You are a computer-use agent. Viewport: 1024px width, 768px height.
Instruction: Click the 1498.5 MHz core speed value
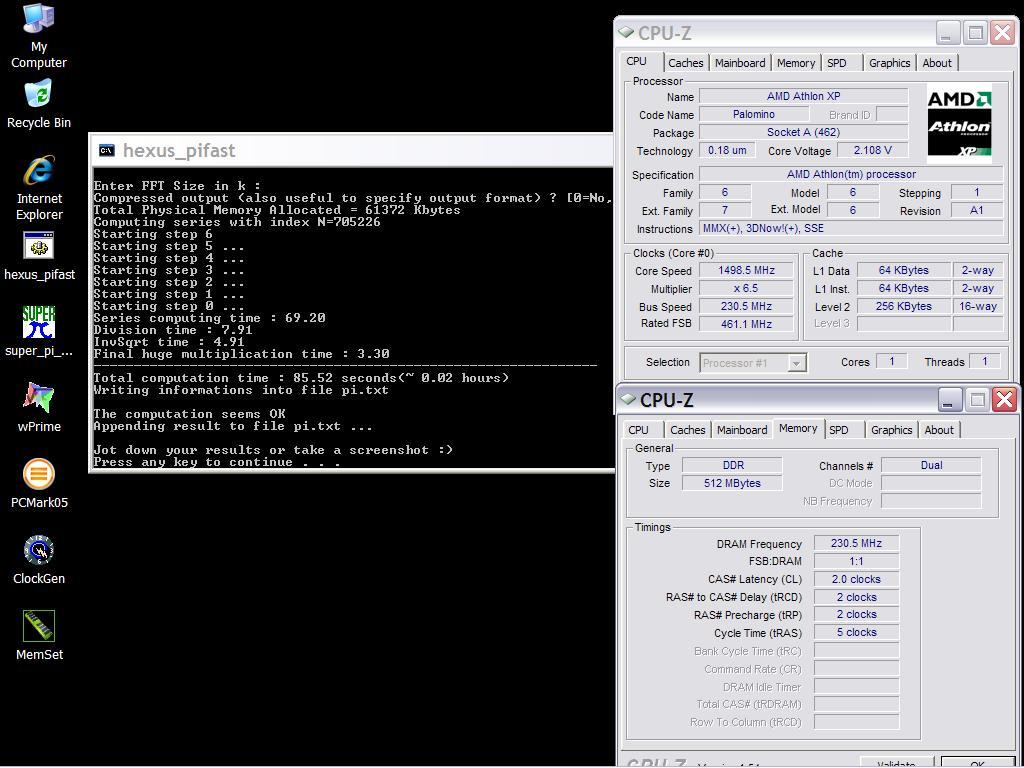(x=746, y=270)
